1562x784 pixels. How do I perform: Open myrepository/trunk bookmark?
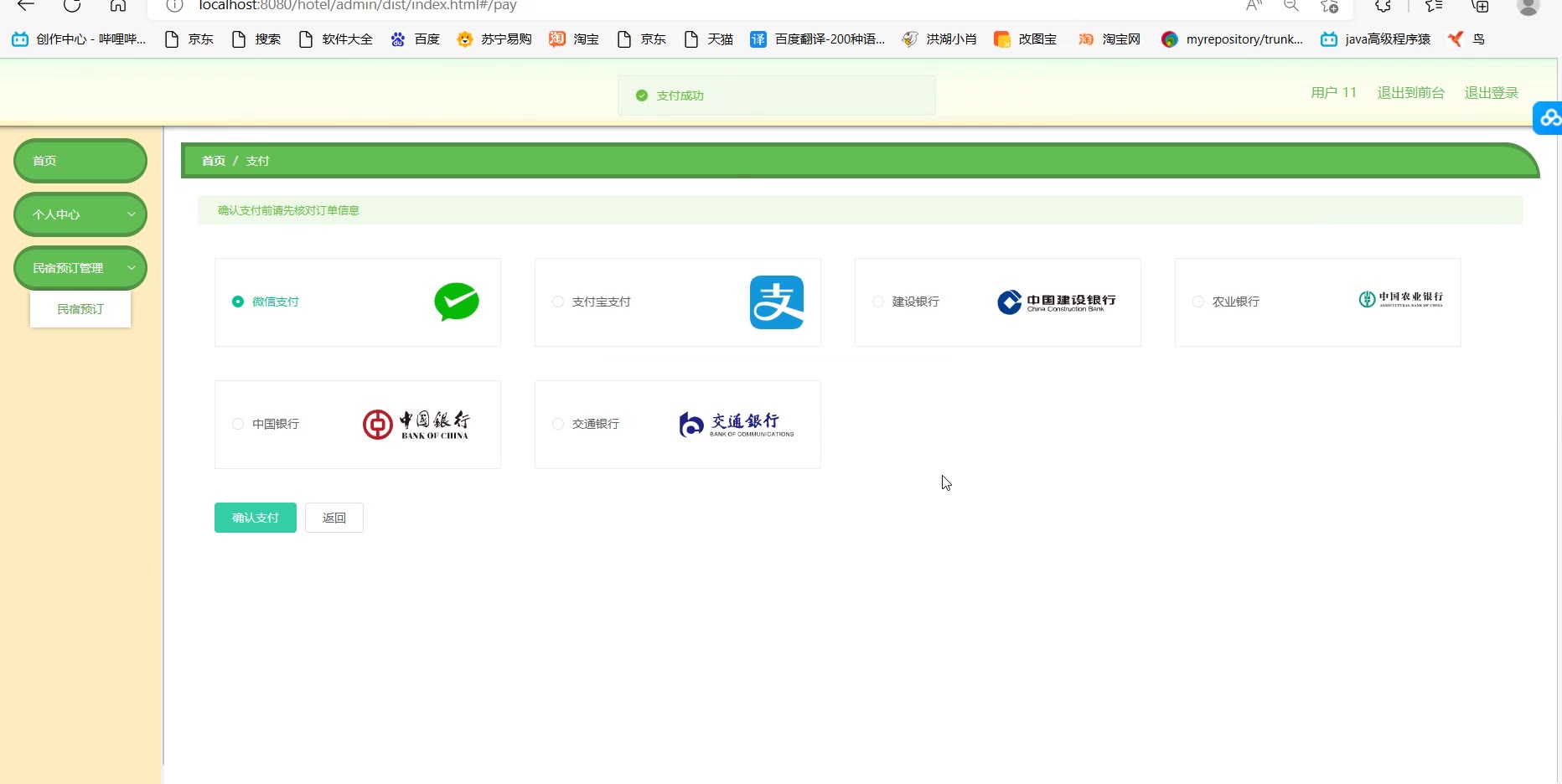pos(1232,39)
